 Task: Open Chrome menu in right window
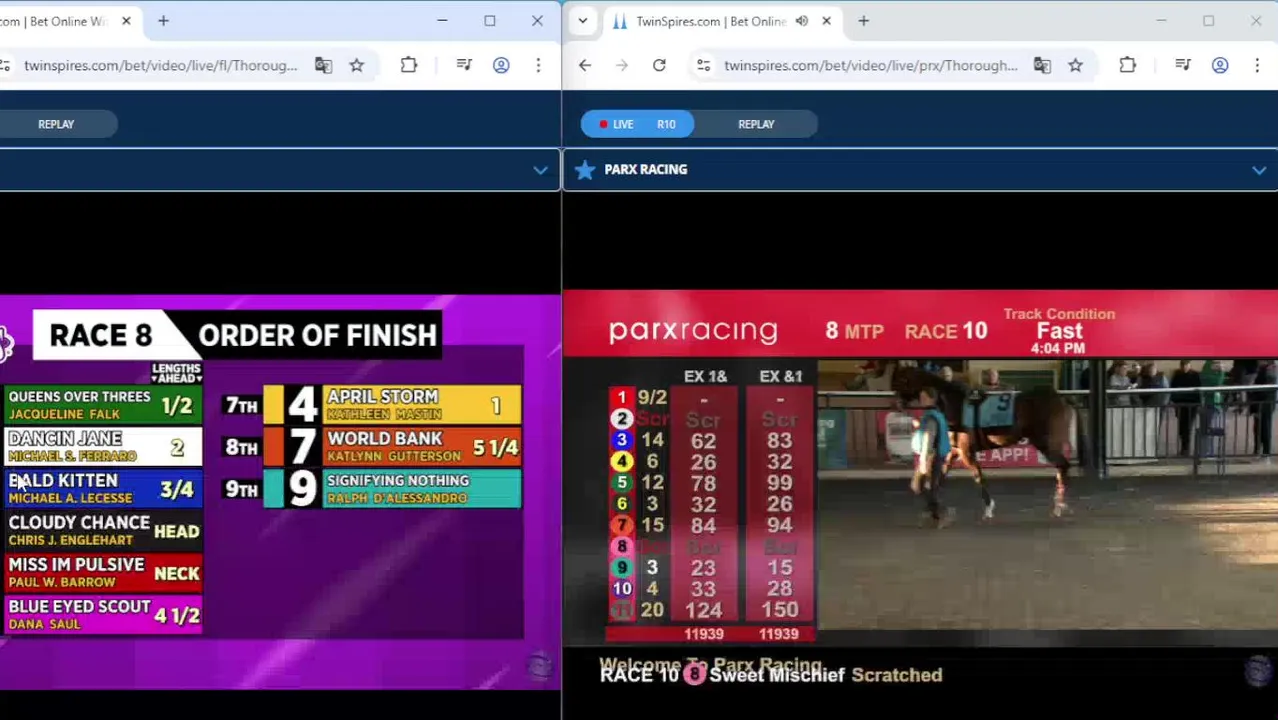coord(1257,65)
